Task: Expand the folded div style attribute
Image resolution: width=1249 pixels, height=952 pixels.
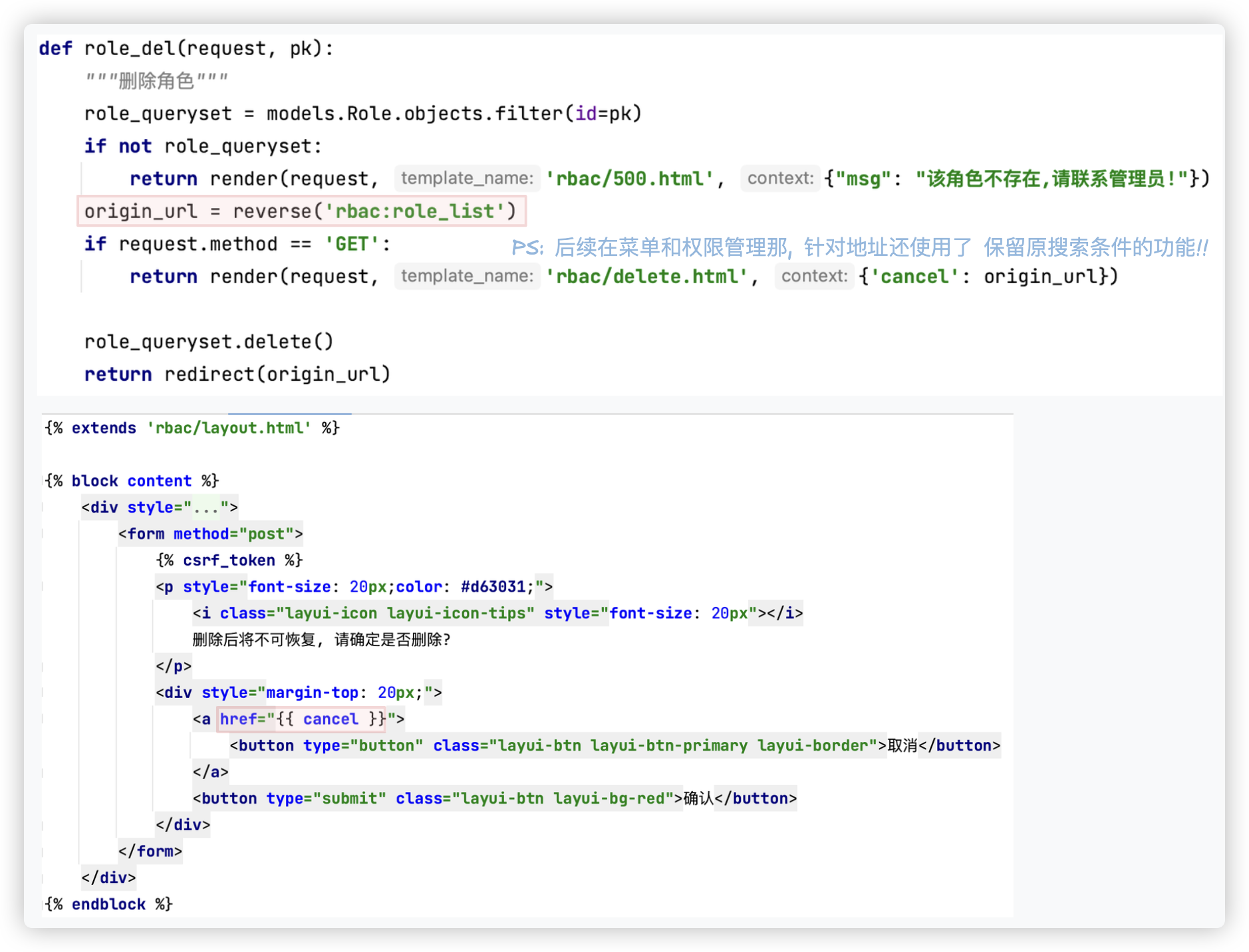Action: (206, 508)
